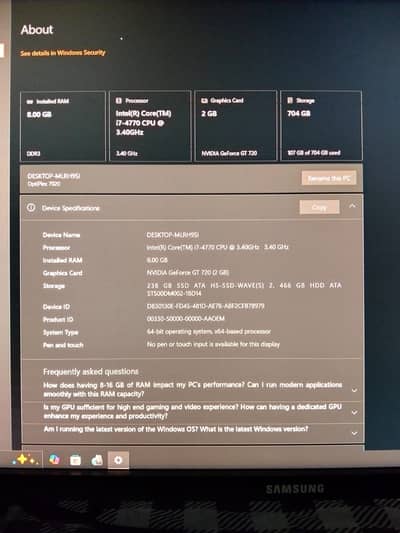Click the Product ID value 00330-50000
Image resolution: width=400 pixels, height=533 pixels.
point(186,319)
